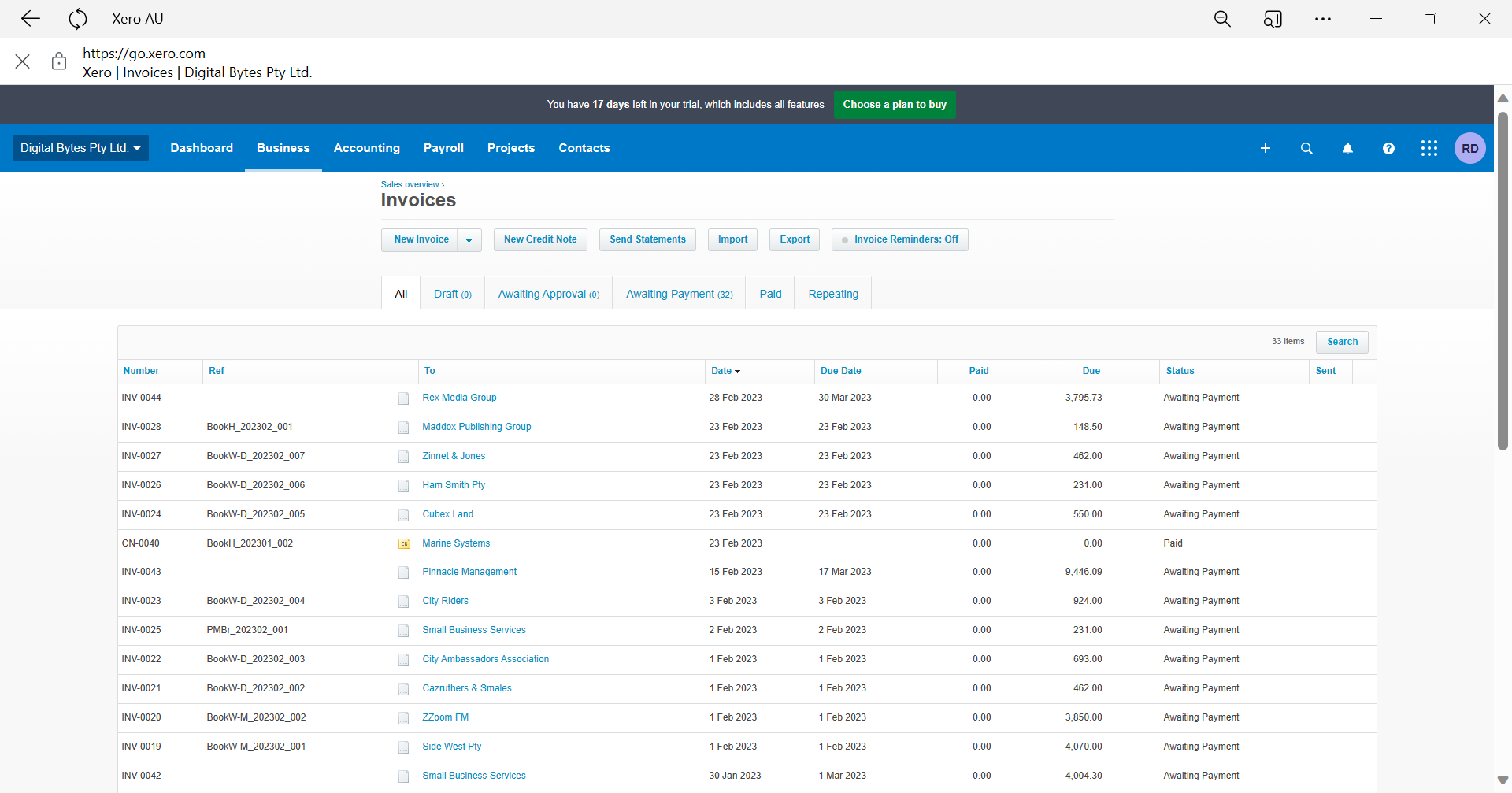Sort by the Ref column header
The width and height of the screenshot is (1512, 793).
217,371
